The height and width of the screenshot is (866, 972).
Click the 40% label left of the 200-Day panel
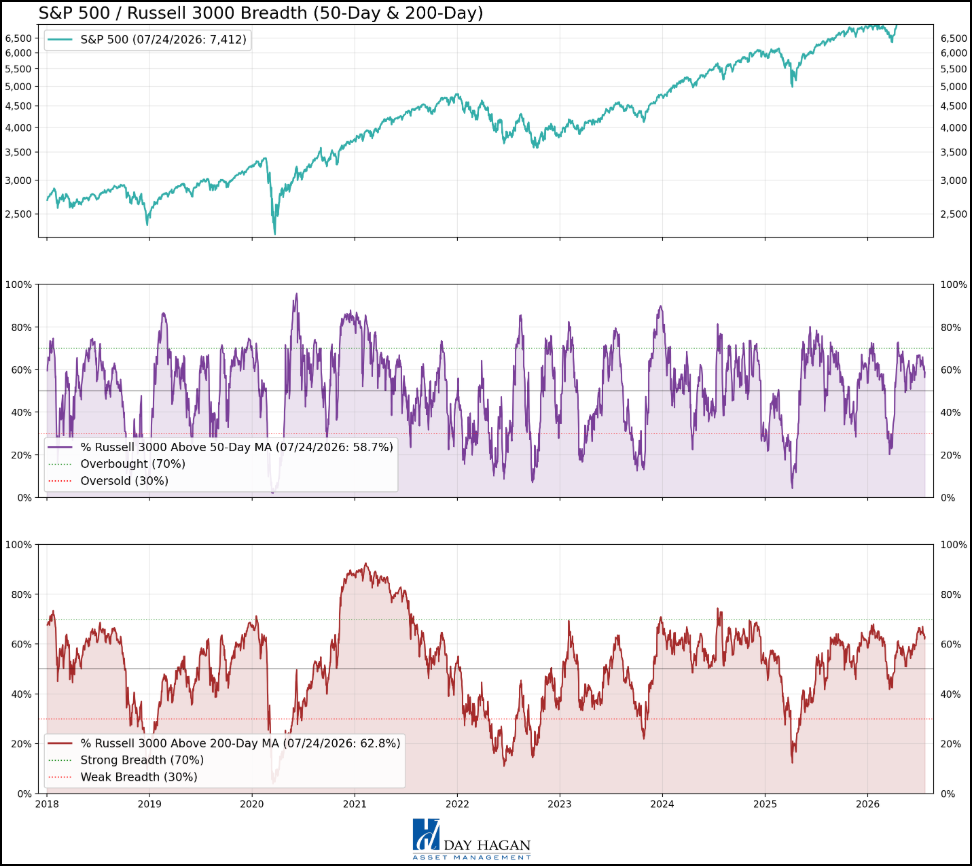[21, 694]
